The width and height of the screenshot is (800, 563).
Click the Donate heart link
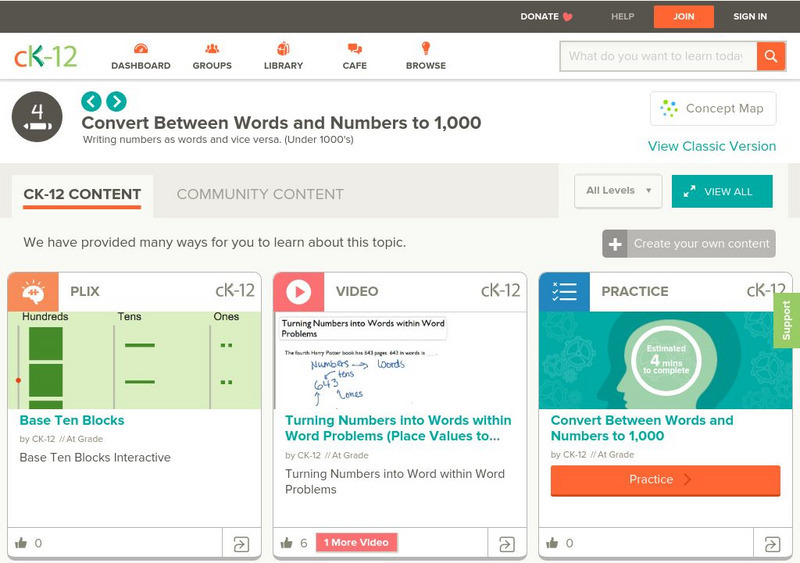click(546, 16)
